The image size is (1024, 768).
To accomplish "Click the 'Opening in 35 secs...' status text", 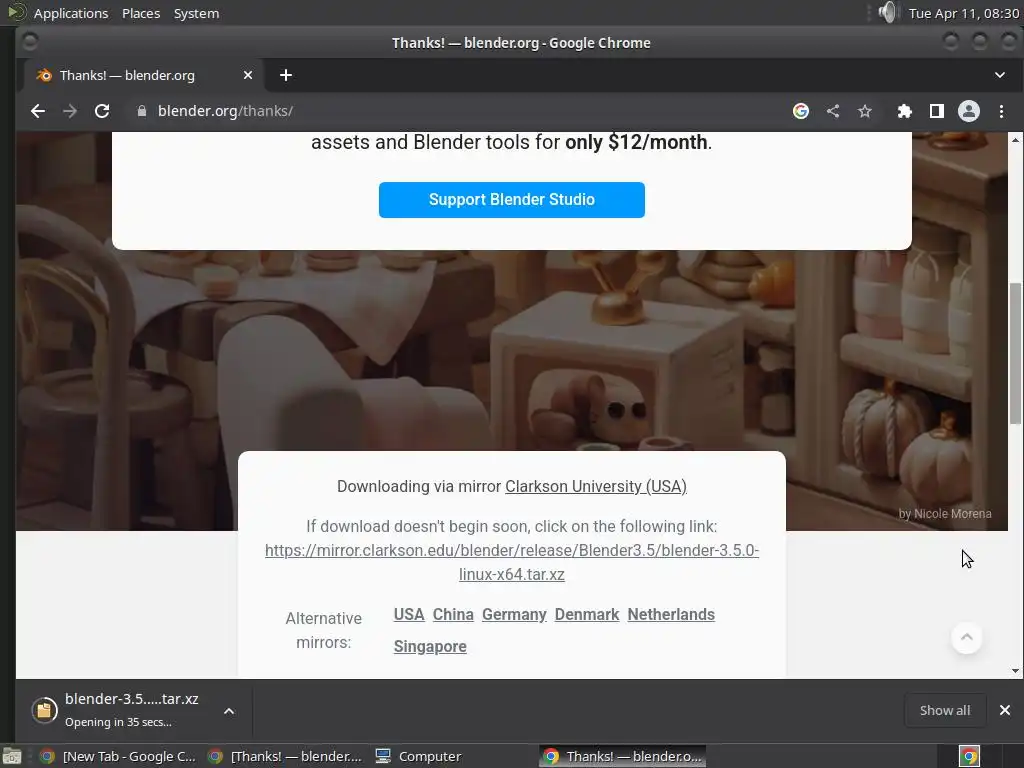I will (118, 722).
